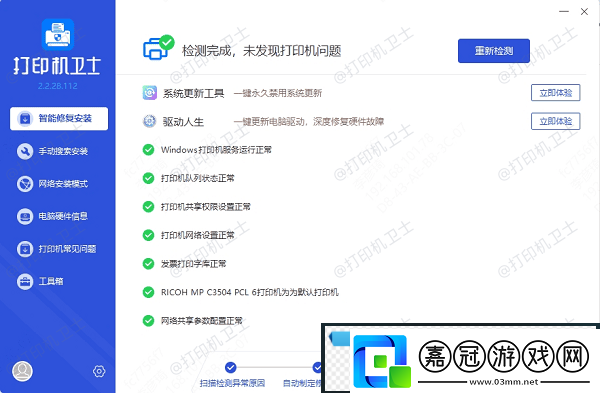The height and width of the screenshot is (393, 600).
Task: Click the 系统更新工具 label
Action: click(x=194, y=93)
